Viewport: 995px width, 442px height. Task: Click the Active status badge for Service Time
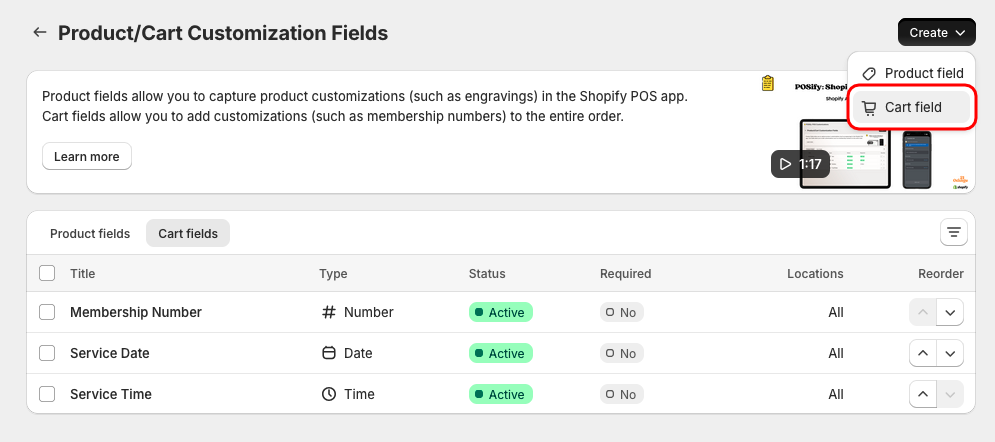(x=500, y=394)
